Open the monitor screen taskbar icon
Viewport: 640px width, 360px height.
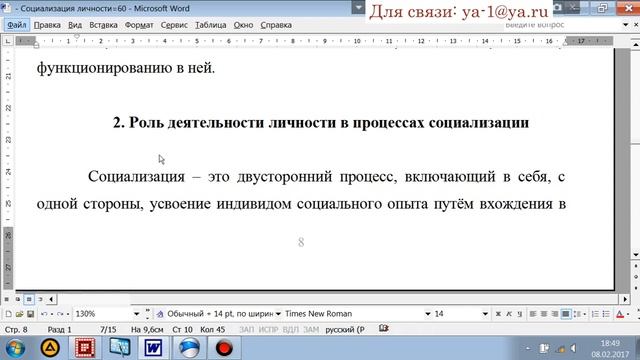pos(119,348)
